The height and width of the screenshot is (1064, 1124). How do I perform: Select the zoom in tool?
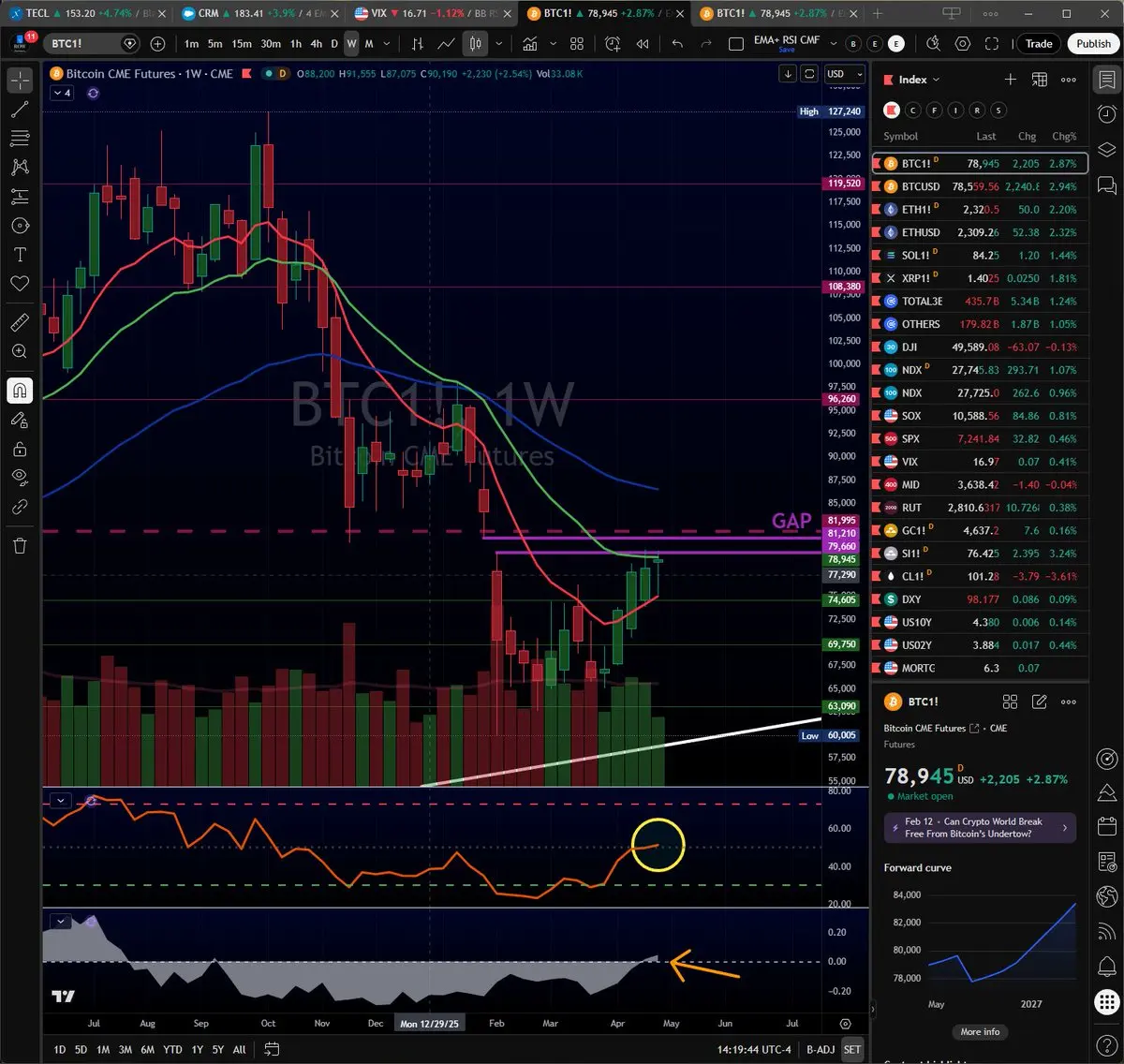point(20,351)
